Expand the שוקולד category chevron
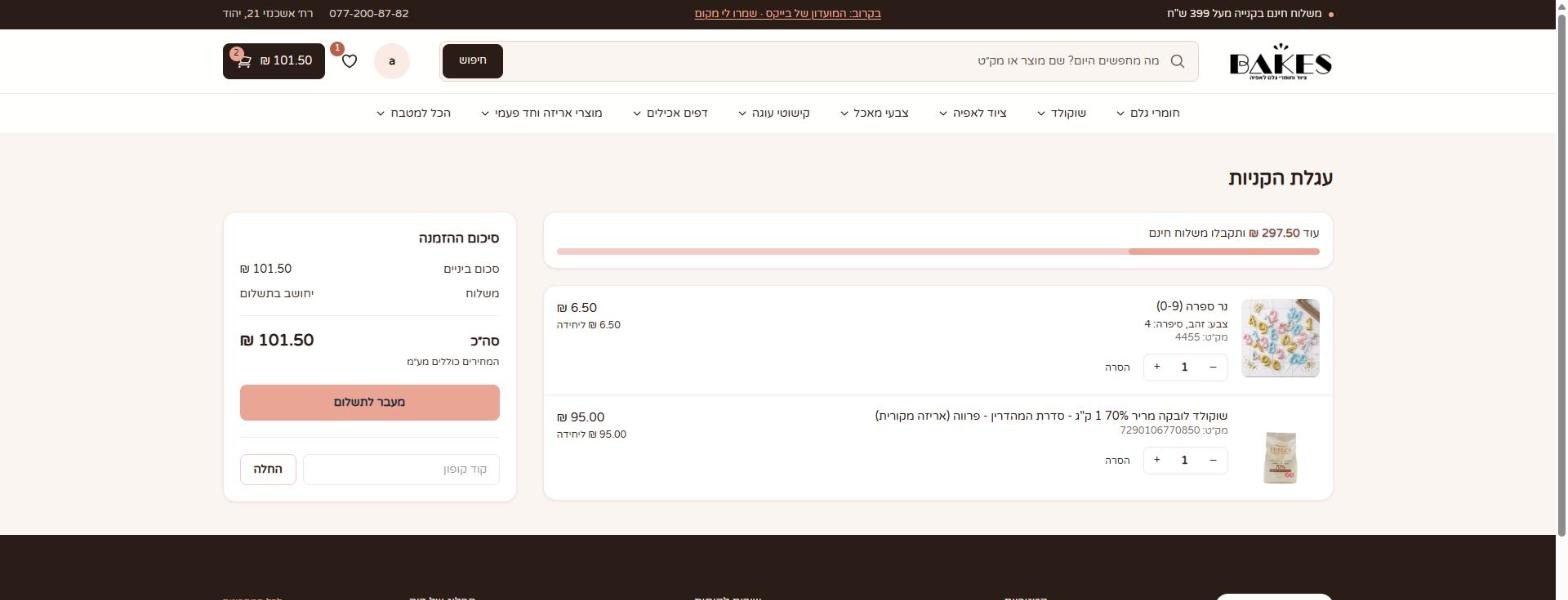 pos(1041,113)
